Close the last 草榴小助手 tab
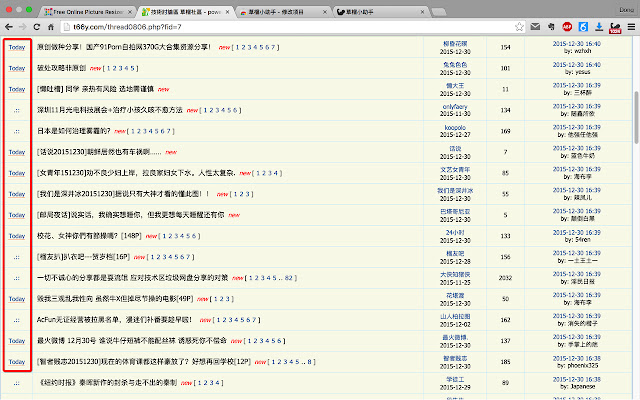The width and height of the screenshot is (640, 400). (422, 12)
